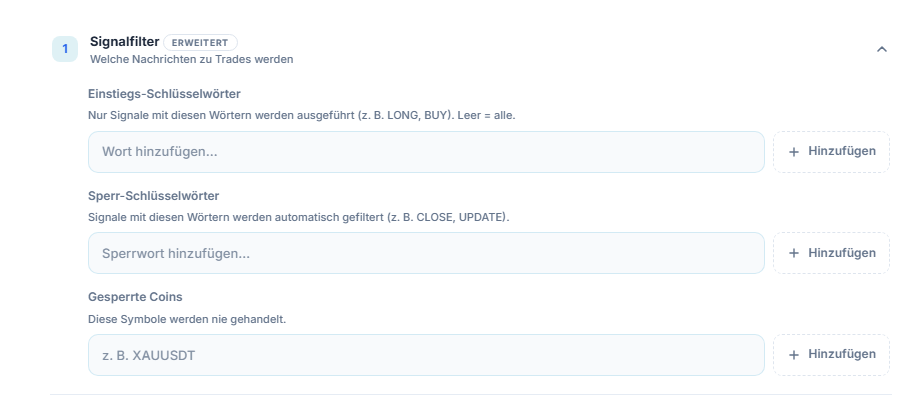The image size is (908, 412).
Task: Focus the 'Sperrwort hinzufügen...' input field
Action: (426, 253)
